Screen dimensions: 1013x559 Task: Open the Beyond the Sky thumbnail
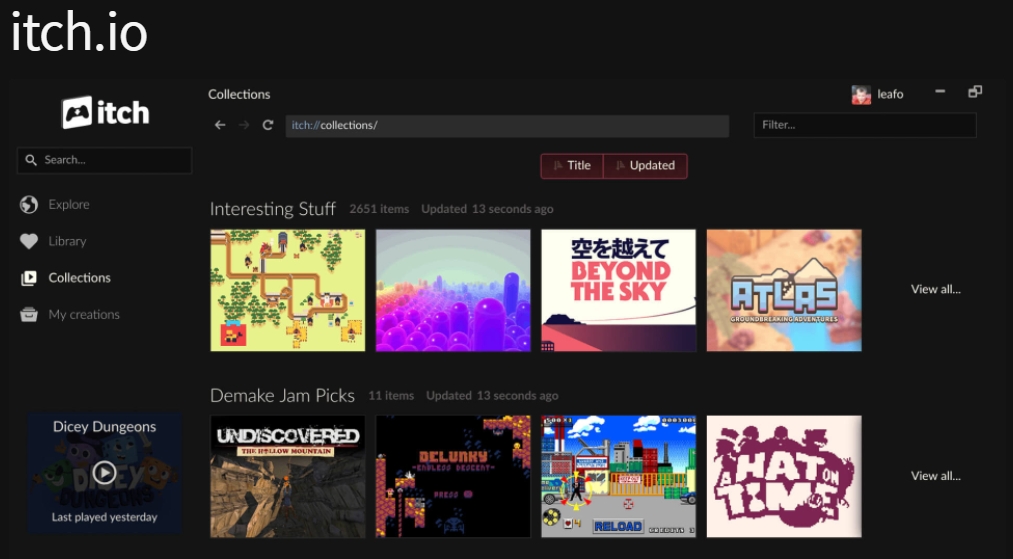click(618, 290)
